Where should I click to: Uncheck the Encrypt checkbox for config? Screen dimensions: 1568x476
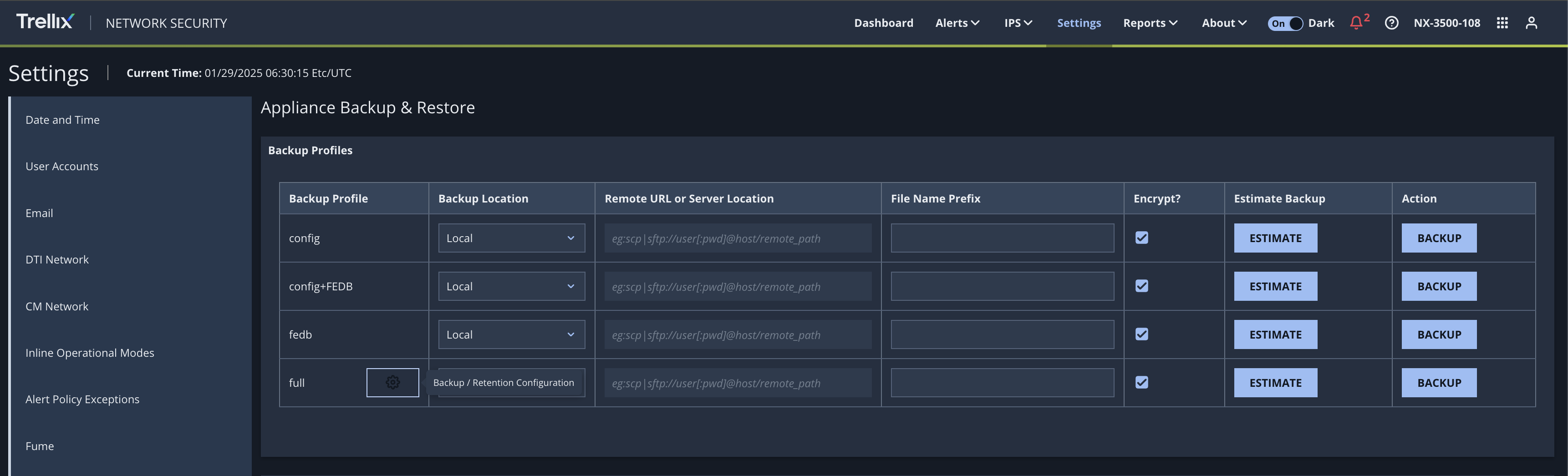tap(1142, 238)
